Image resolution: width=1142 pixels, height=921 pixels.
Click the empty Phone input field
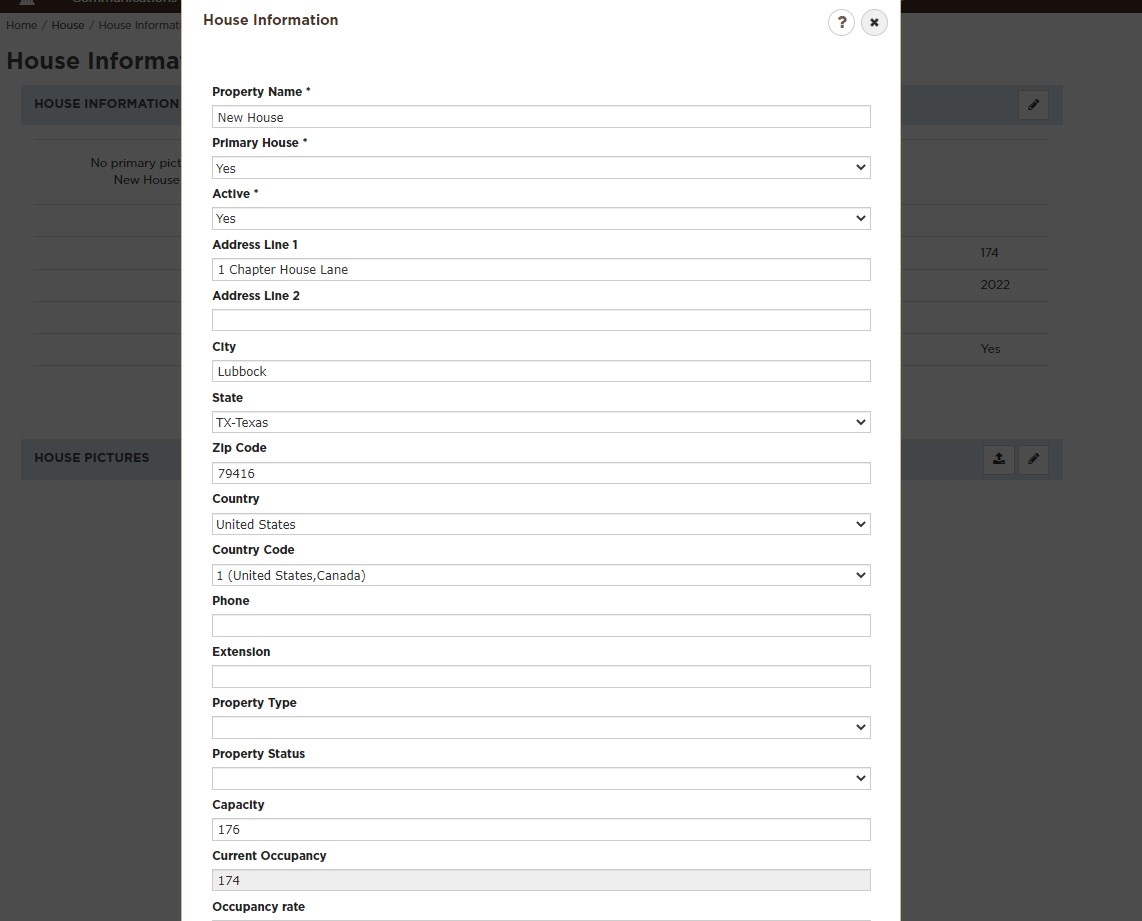pyautogui.click(x=541, y=626)
